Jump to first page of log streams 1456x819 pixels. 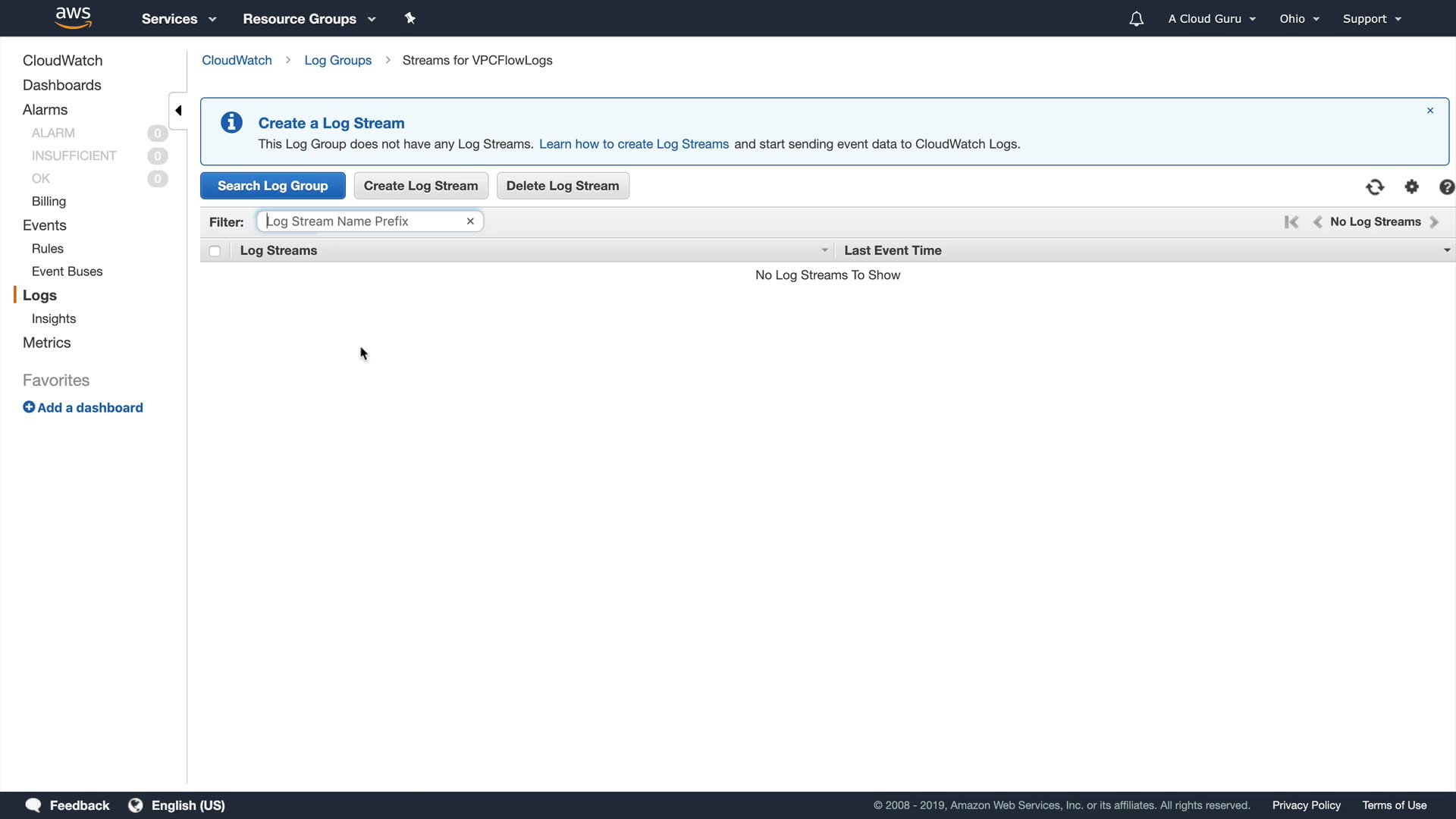[x=1291, y=221]
